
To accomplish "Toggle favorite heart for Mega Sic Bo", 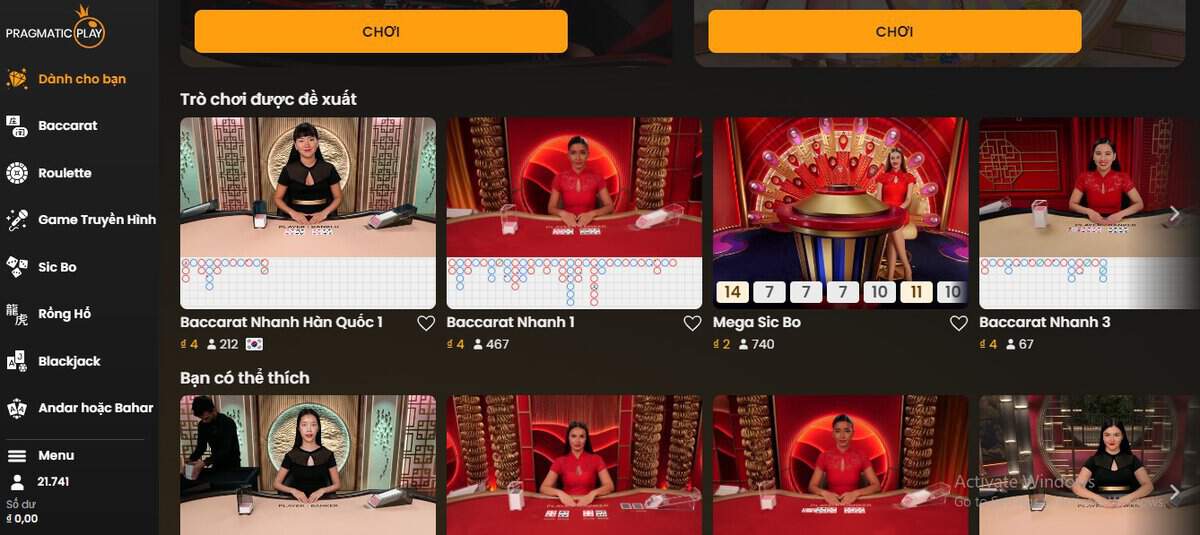I will pos(958,323).
